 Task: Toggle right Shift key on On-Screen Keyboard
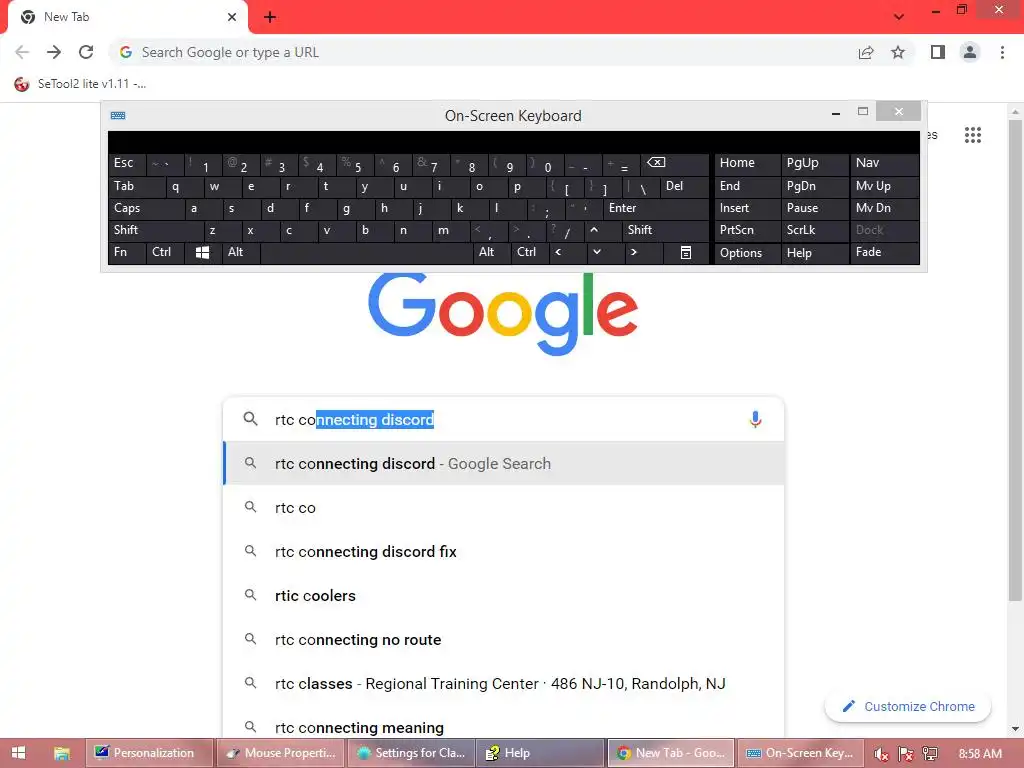point(665,230)
